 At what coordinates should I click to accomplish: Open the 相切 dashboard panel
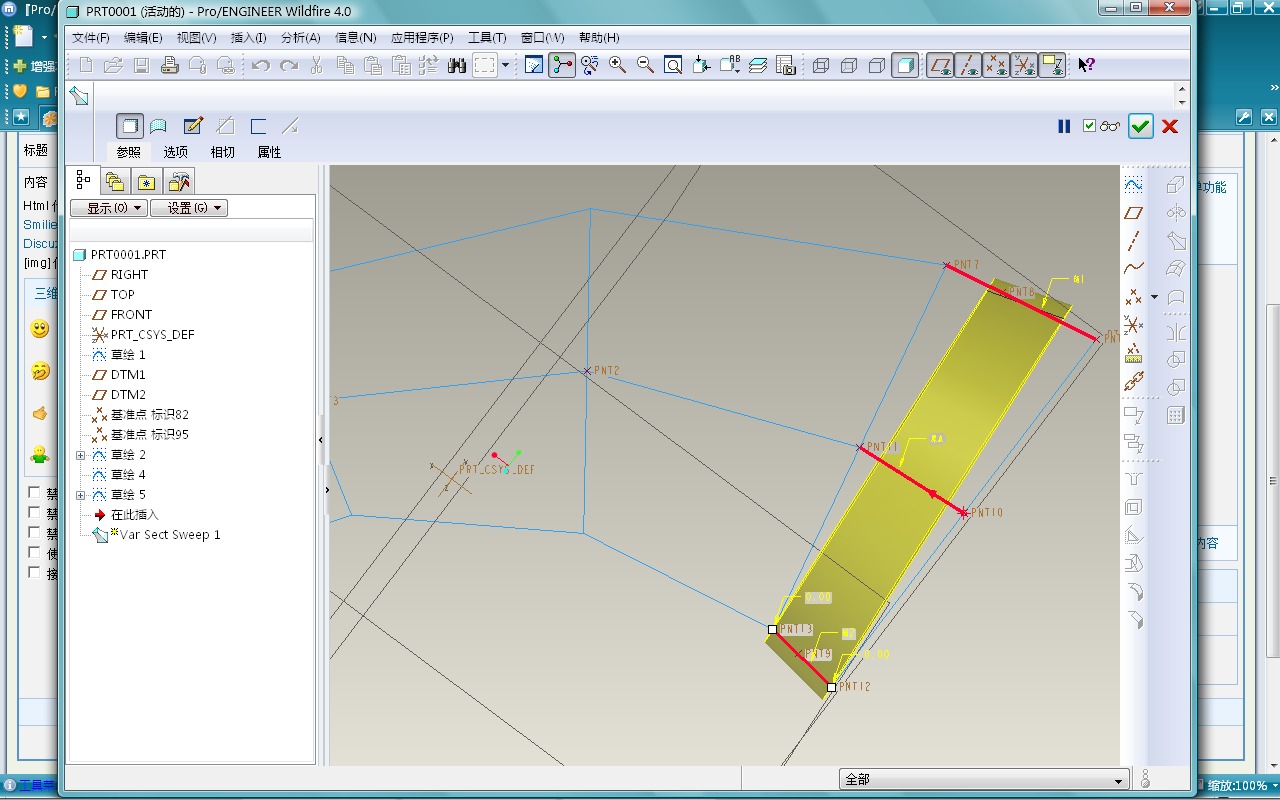[222, 152]
